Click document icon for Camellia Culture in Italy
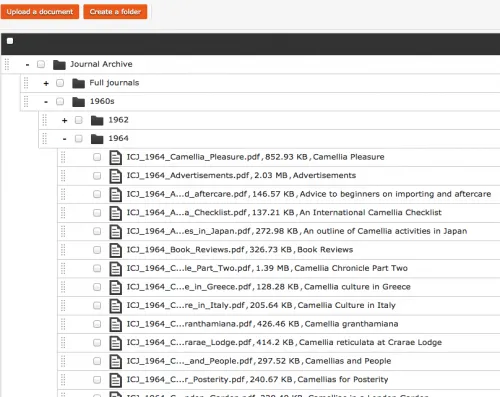500x397 pixels. click(116, 306)
